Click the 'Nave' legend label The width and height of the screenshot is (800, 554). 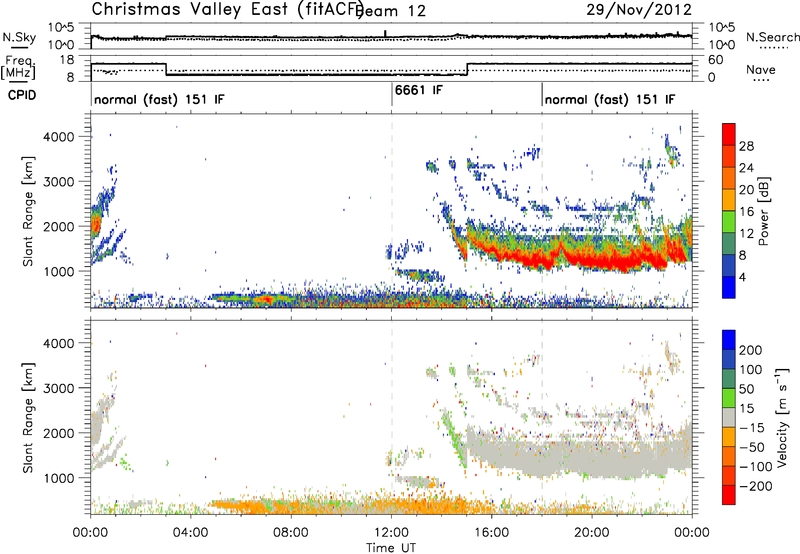[x=761, y=69]
